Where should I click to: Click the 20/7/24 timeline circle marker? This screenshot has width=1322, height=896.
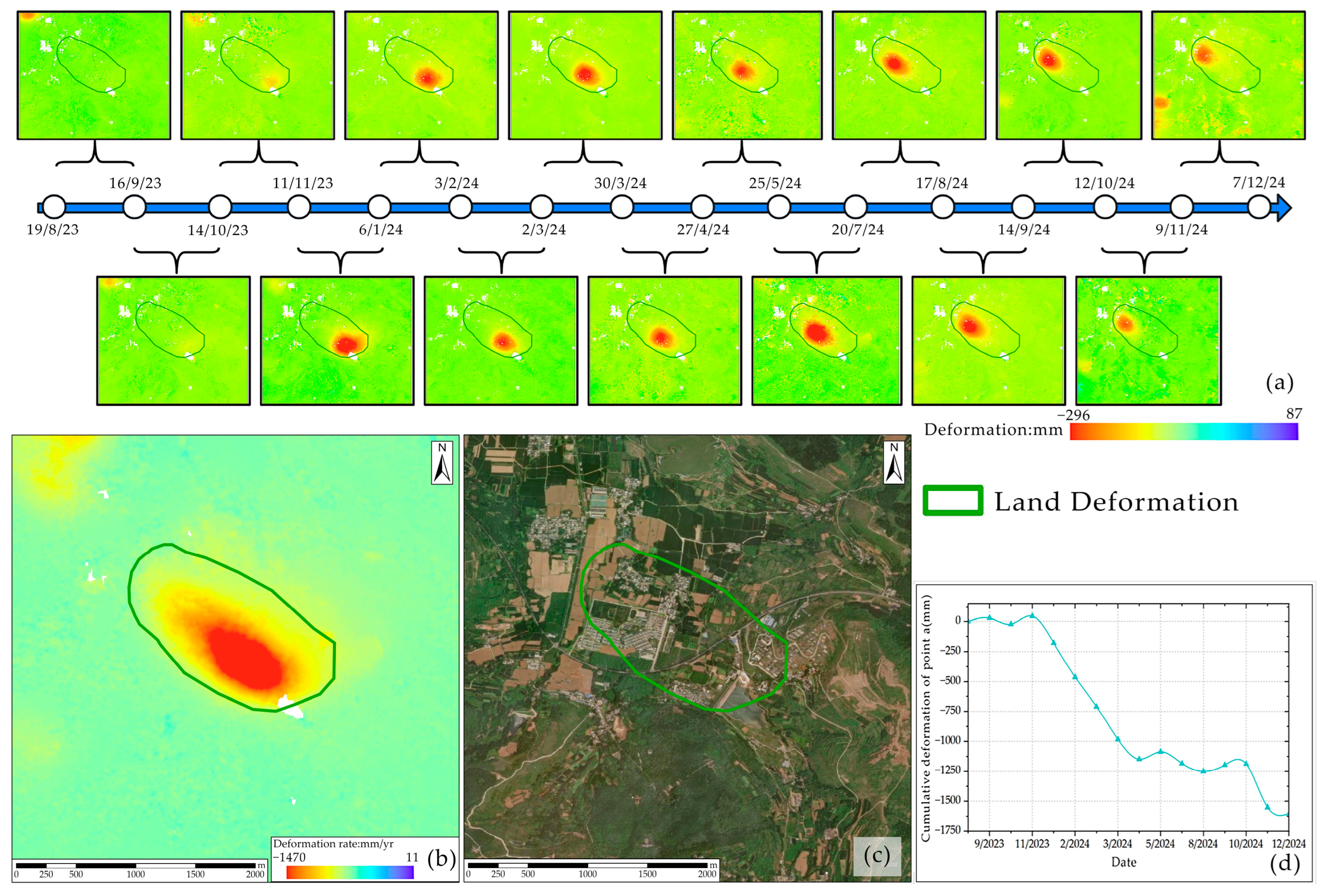855,207
